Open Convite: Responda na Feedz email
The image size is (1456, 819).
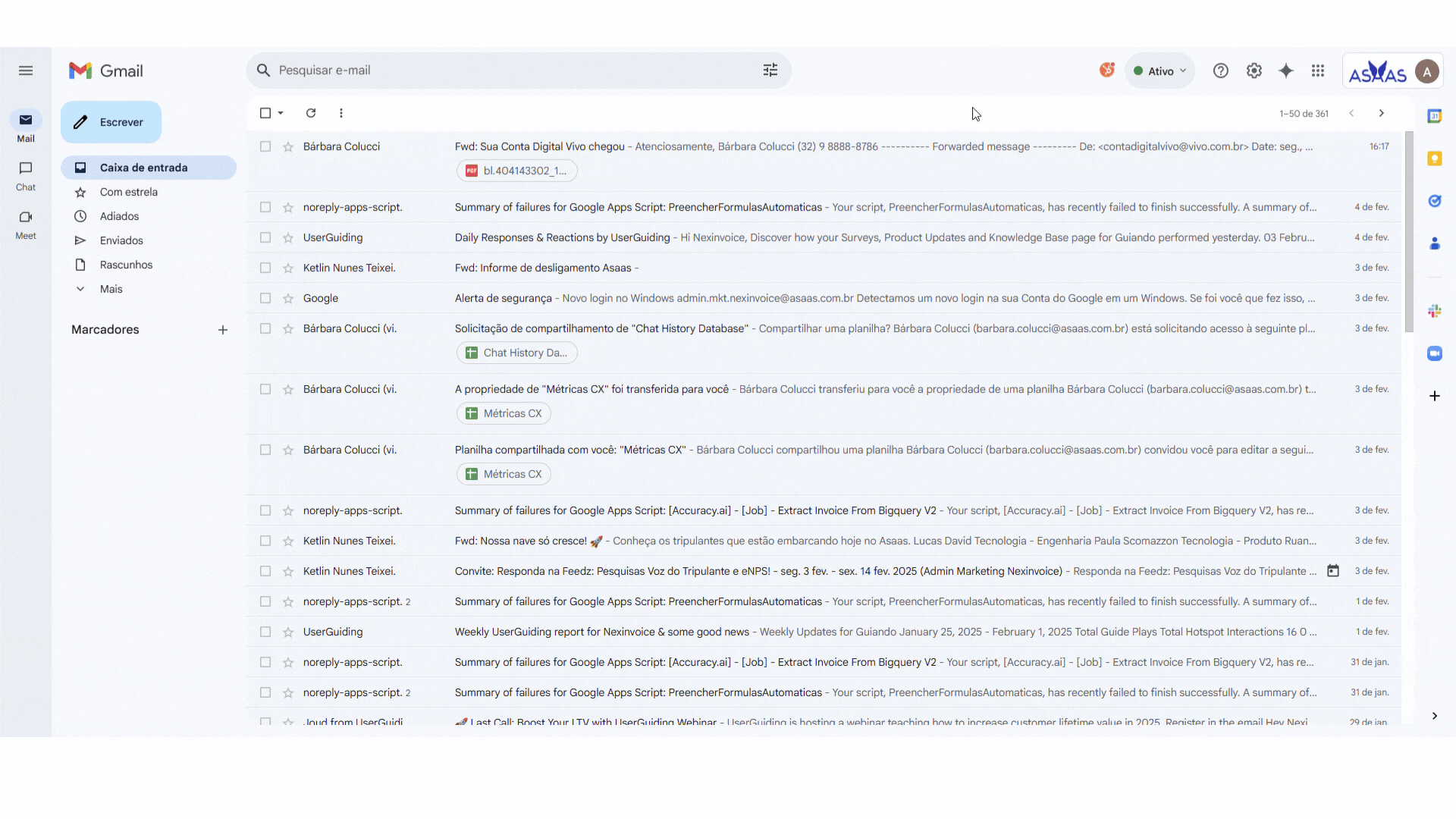pos(824,571)
